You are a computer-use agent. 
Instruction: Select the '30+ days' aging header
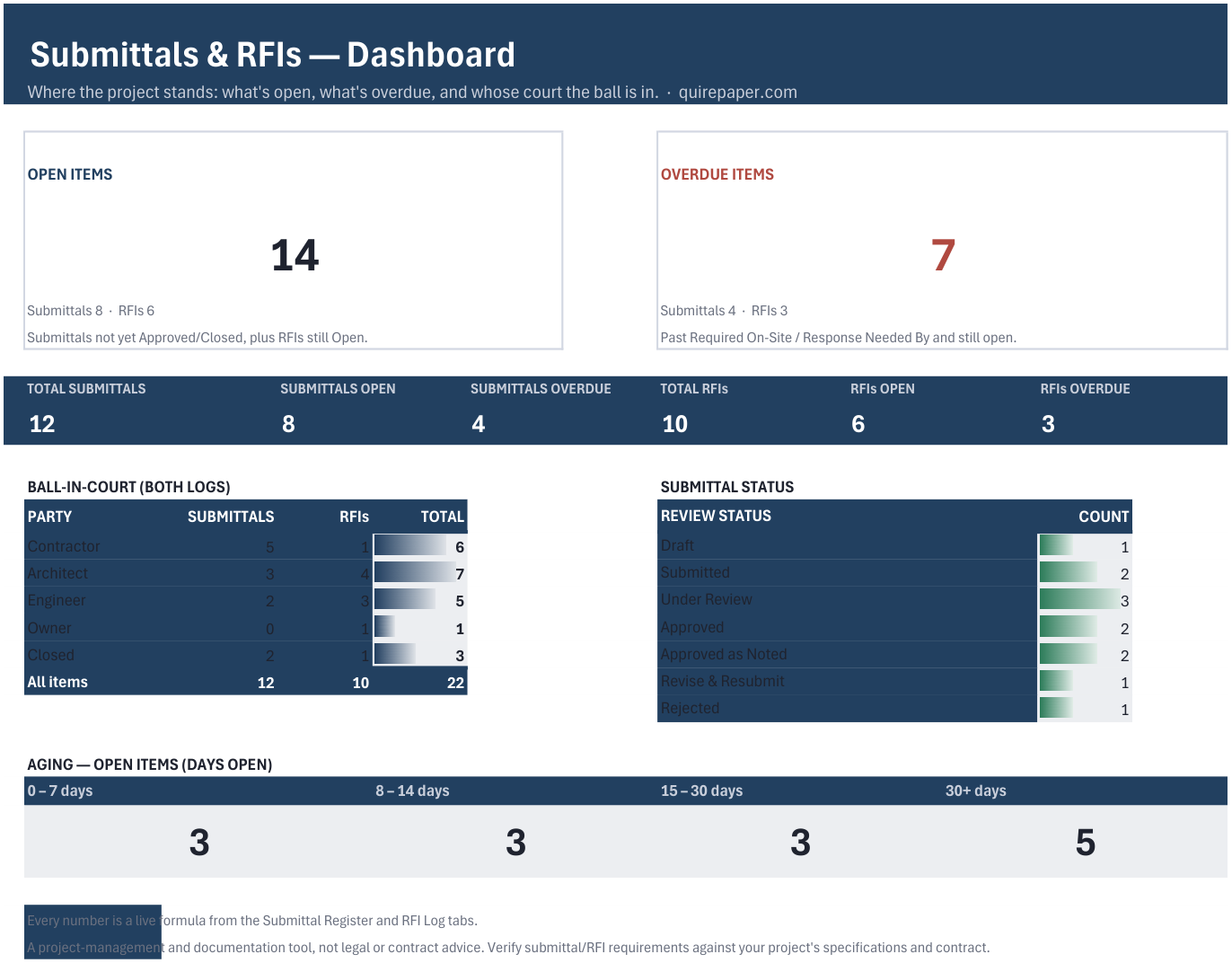coord(975,791)
